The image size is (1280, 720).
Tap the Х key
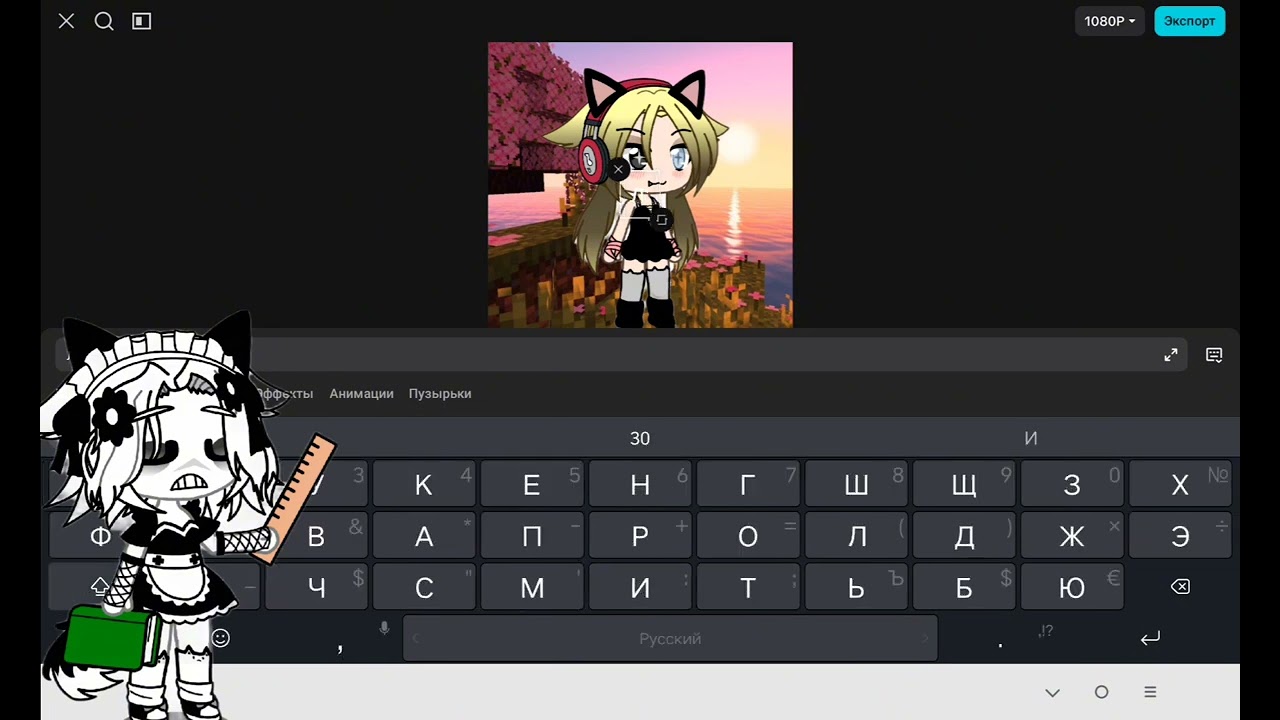tap(1180, 485)
